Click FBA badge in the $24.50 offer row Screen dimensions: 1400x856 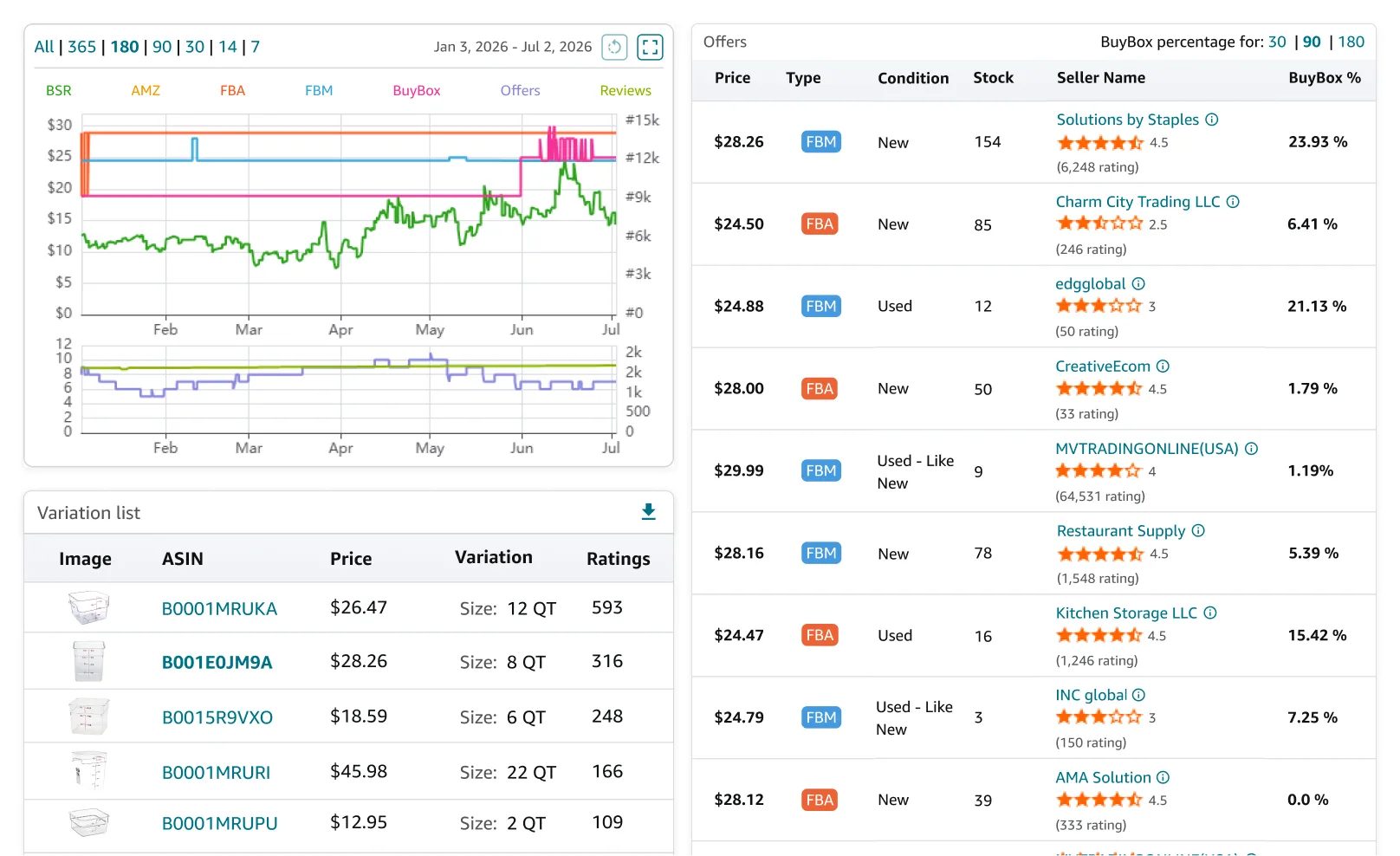tap(820, 224)
